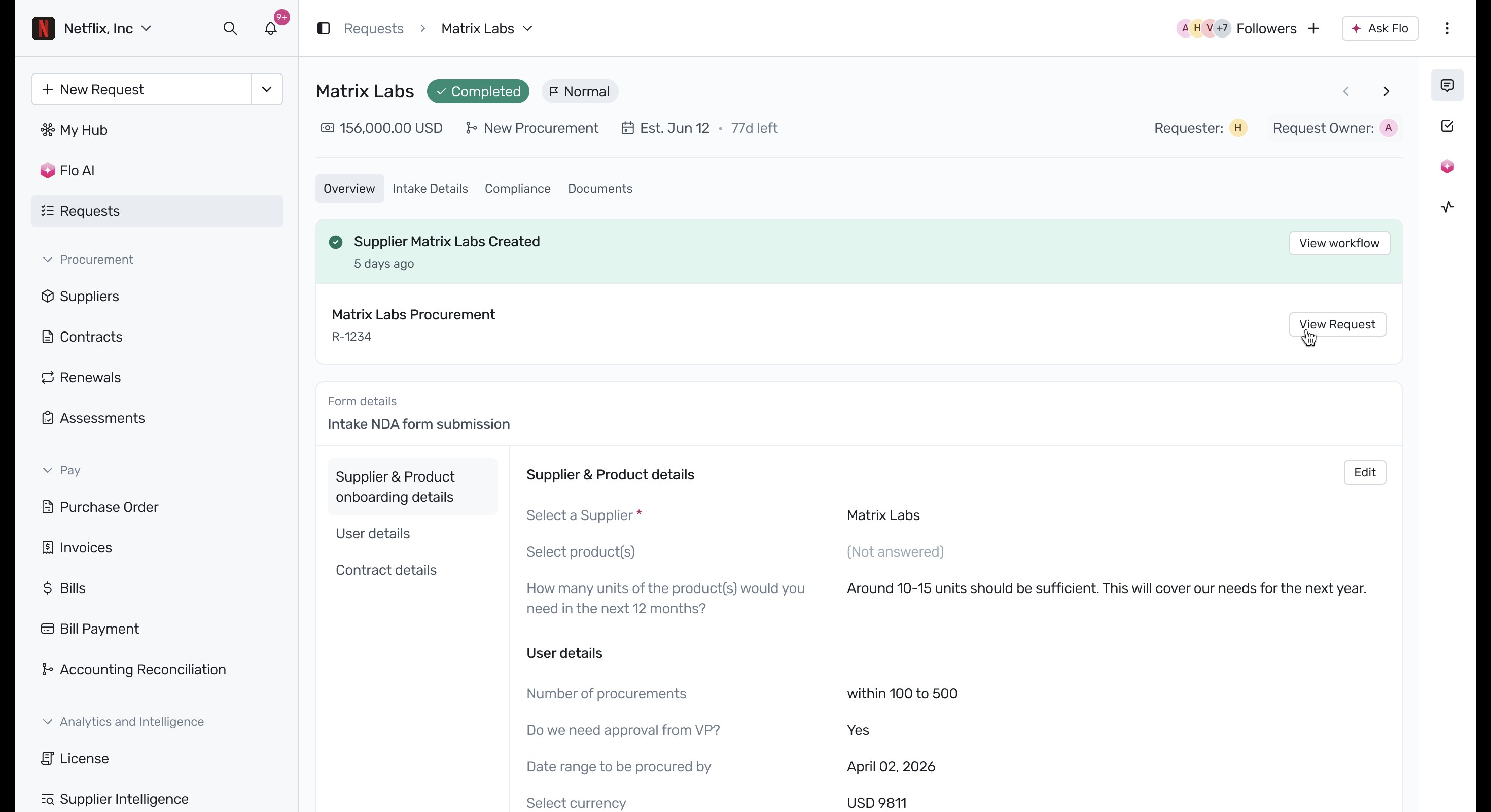This screenshot has width=1491, height=812.
Task: Open the Completed status badge
Action: 478,91
